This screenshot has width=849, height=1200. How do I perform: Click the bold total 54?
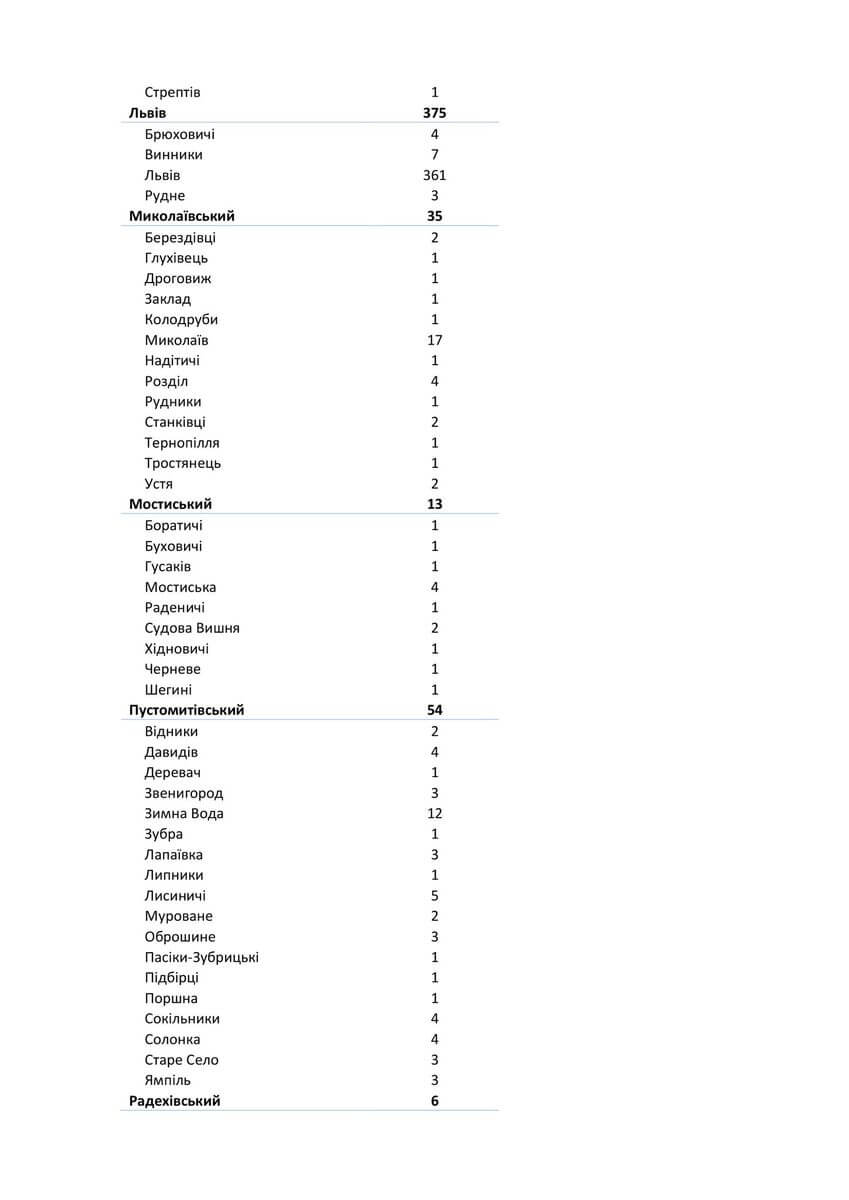tap(434, 710)
